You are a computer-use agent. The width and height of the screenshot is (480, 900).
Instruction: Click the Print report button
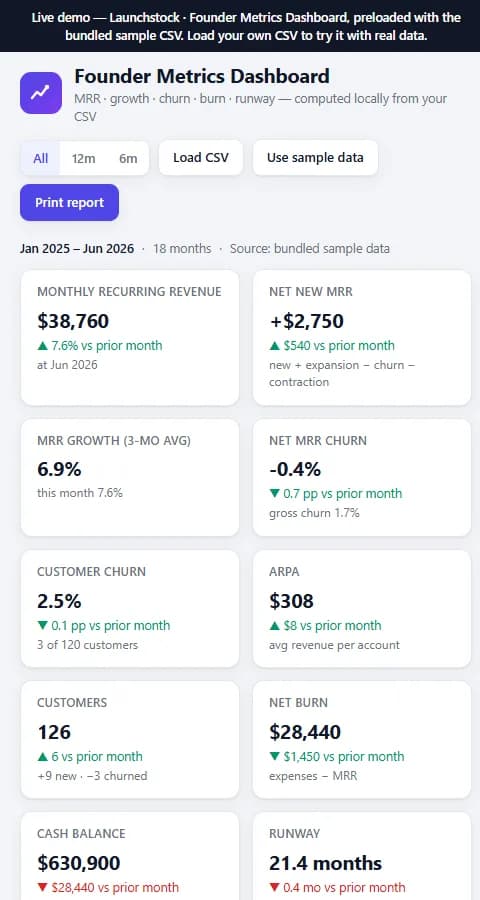pyautogui.click(x=69, y=203)
